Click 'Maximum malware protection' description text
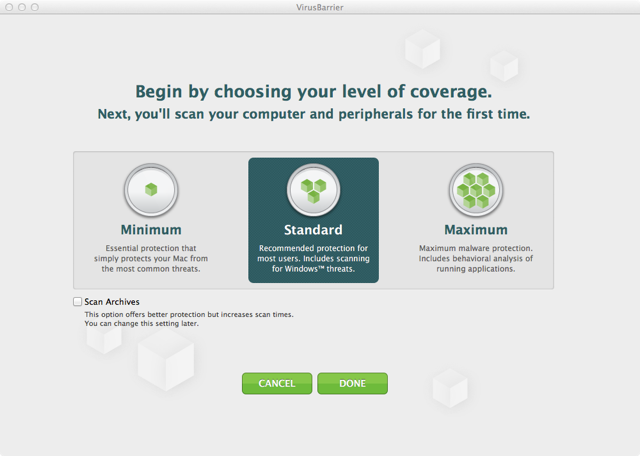Image resolution: width=640 pixels, height=456 pixels. point(476,258)
